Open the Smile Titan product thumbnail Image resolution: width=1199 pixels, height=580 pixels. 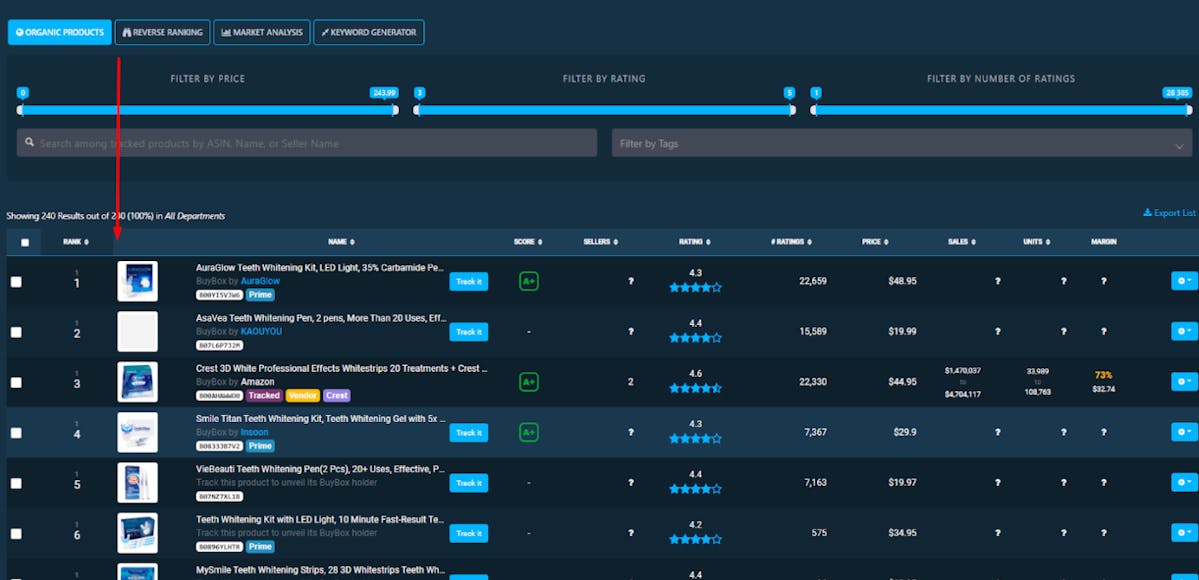point(138,432)
